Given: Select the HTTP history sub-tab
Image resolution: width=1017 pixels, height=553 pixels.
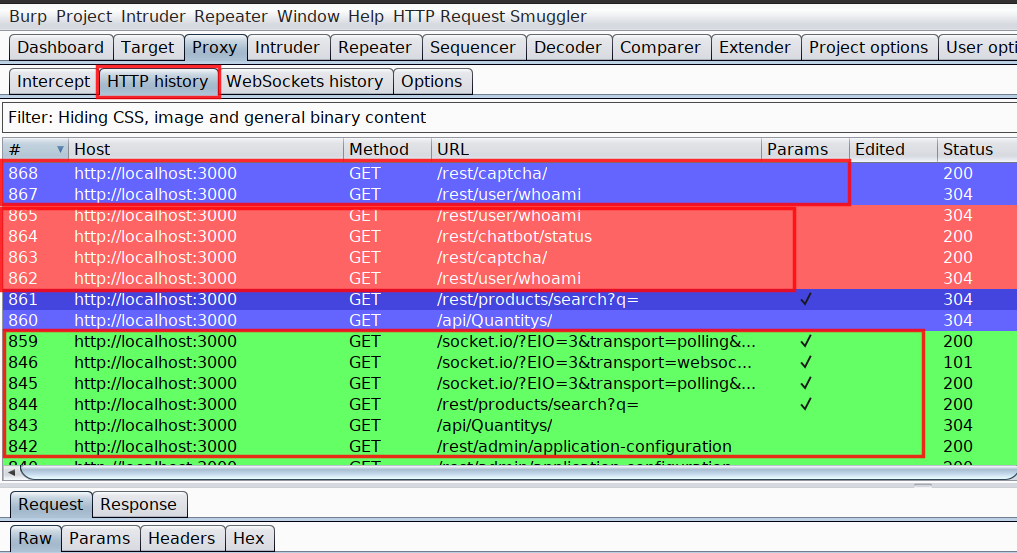Looking at the screenshot, I should 158,82.
